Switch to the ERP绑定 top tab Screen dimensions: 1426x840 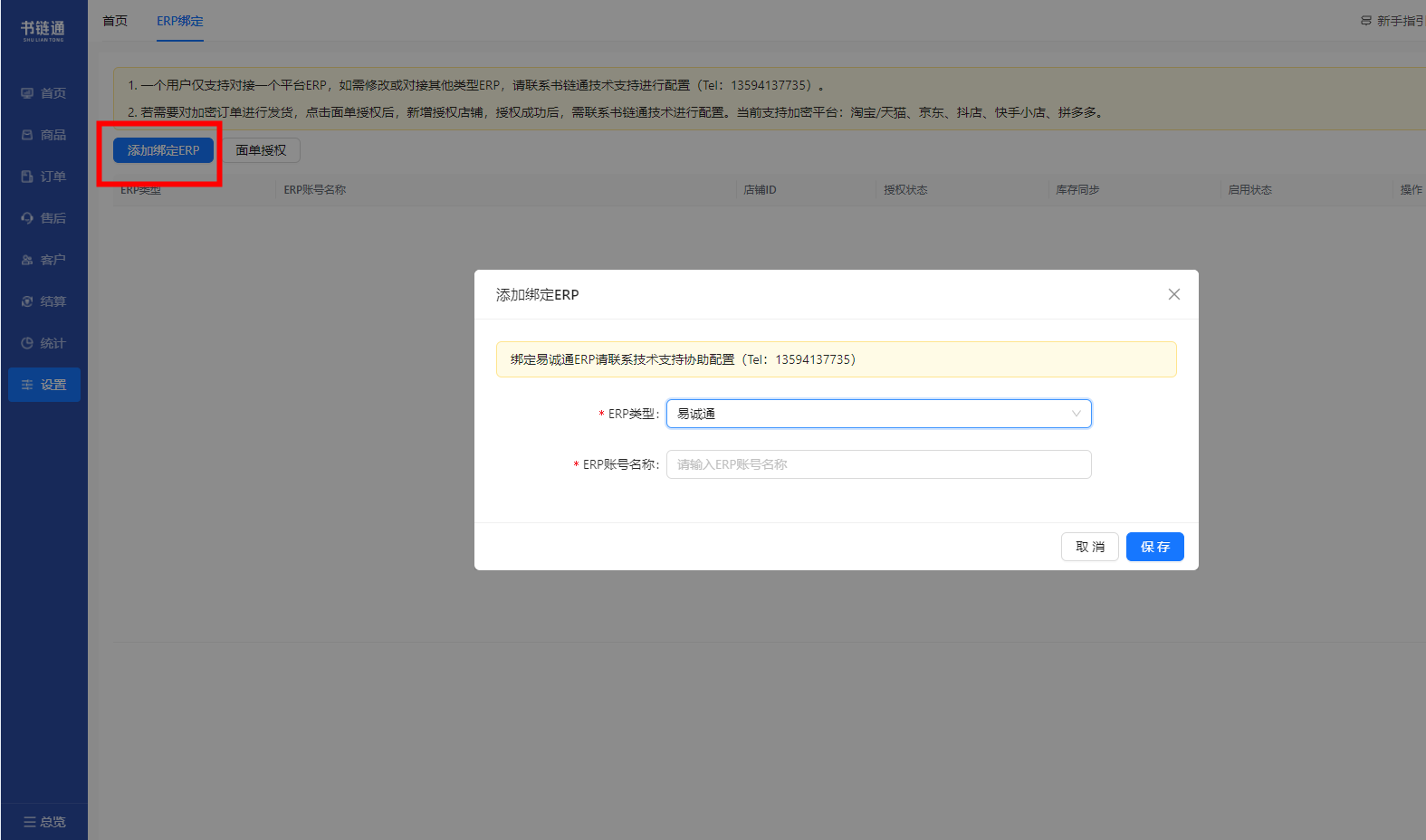coord(180,21)
